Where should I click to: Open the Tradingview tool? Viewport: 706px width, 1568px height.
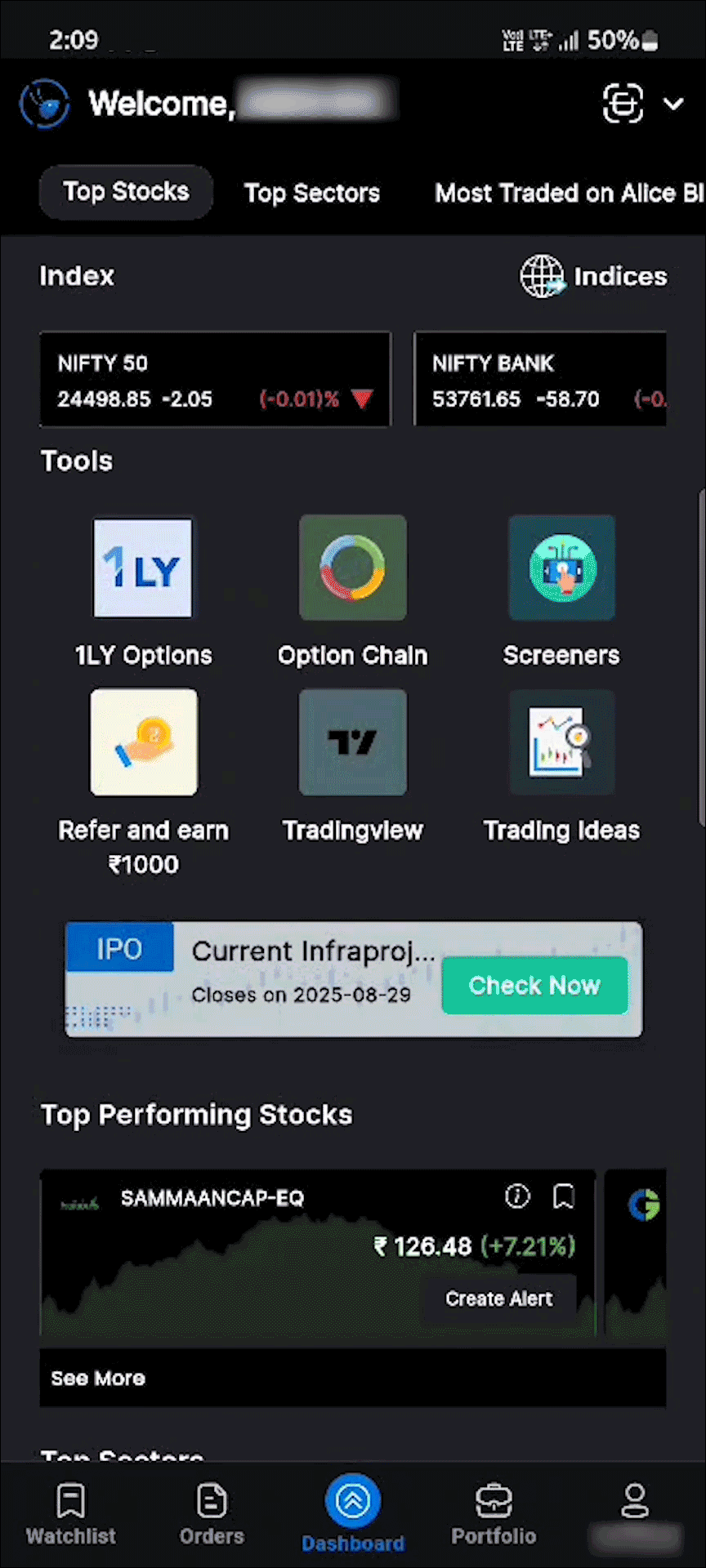tap(352, 742)
